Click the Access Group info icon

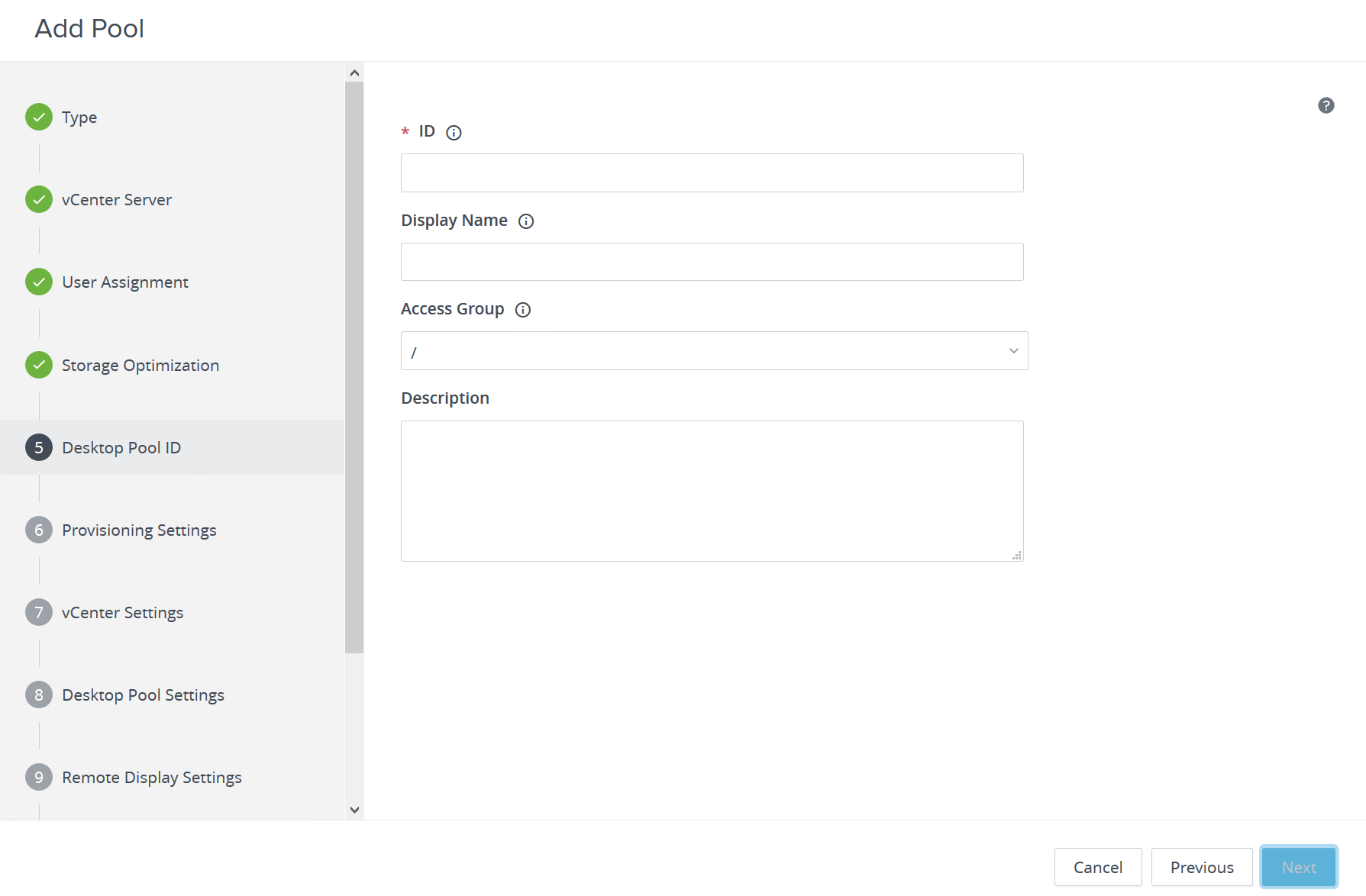pos(522,310)
